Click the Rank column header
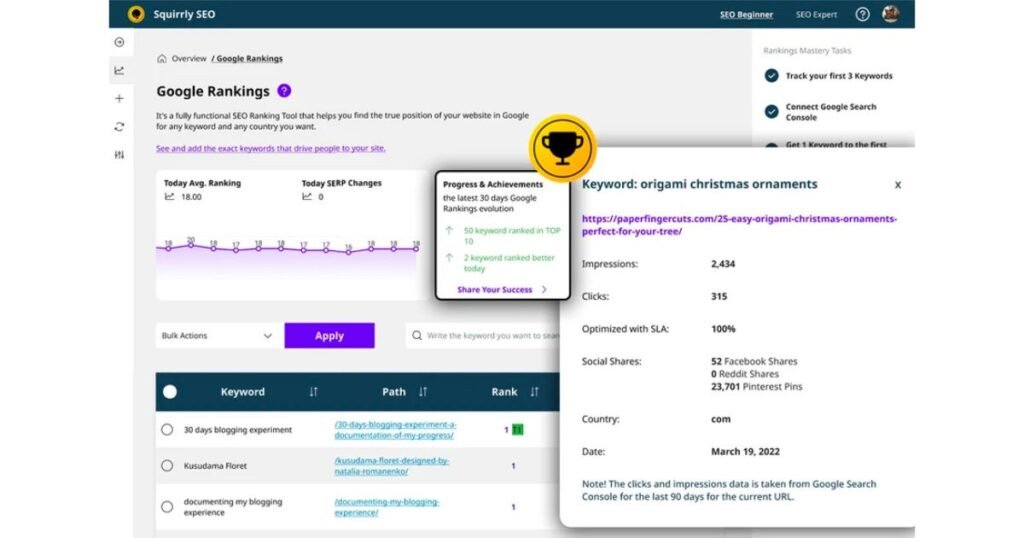 coord(504,392)
